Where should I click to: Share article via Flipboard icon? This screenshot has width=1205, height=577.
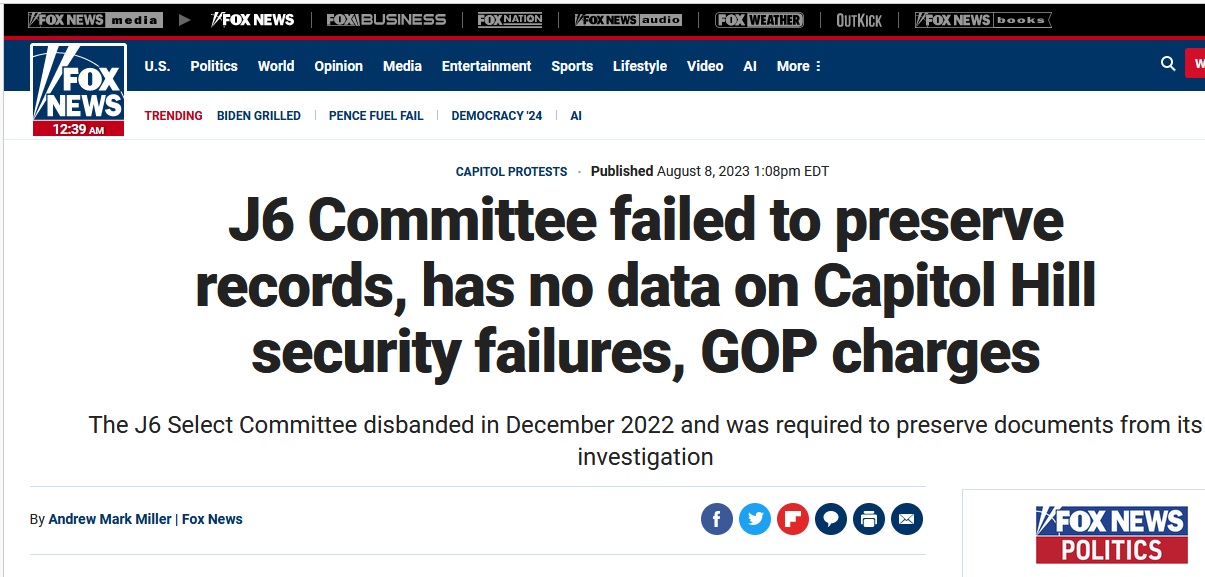[793, 519]
